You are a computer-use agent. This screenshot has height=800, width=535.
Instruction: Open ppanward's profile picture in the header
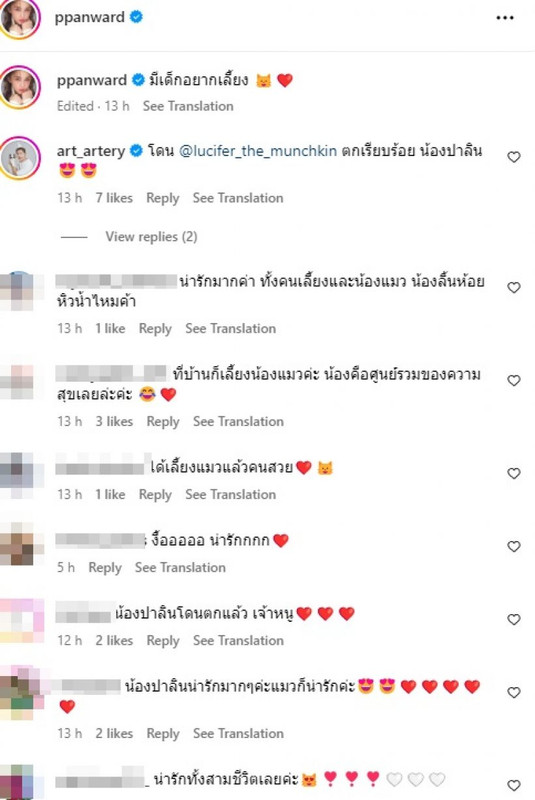[x=19, y=18]
